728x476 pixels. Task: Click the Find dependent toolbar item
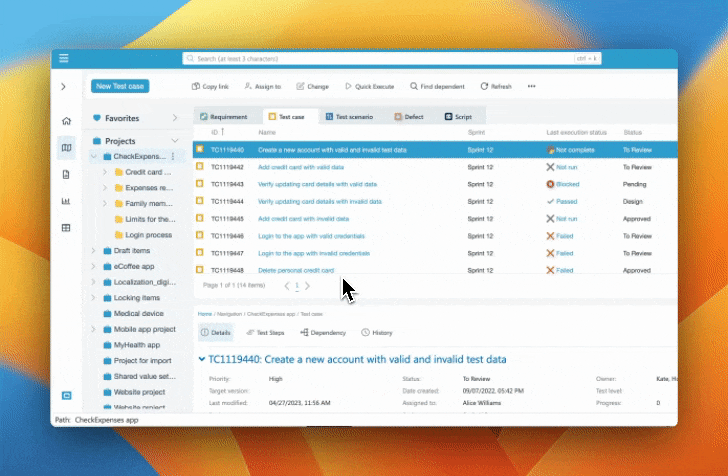(438, 87)
